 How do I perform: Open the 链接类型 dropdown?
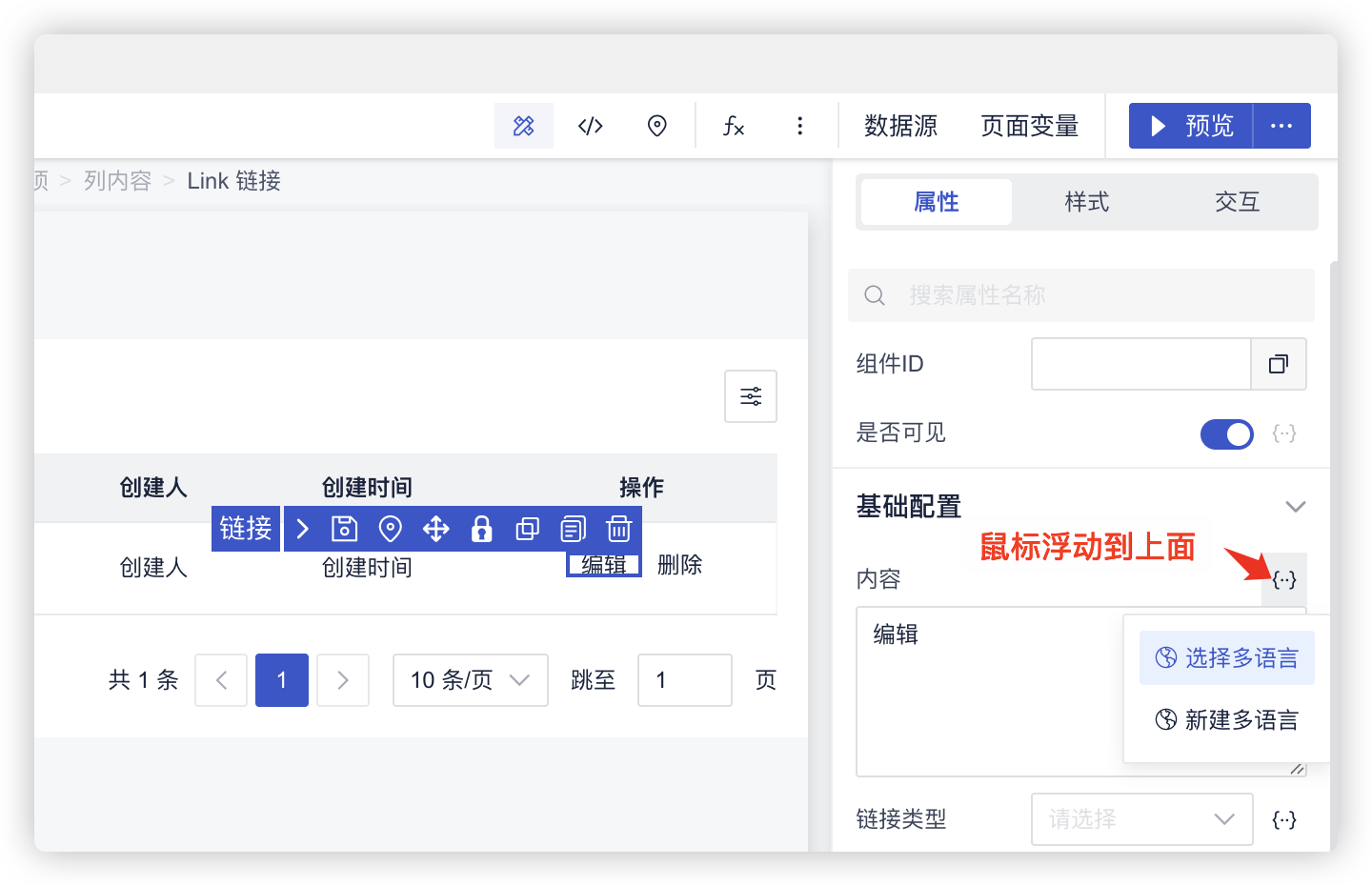[1141, 819]
